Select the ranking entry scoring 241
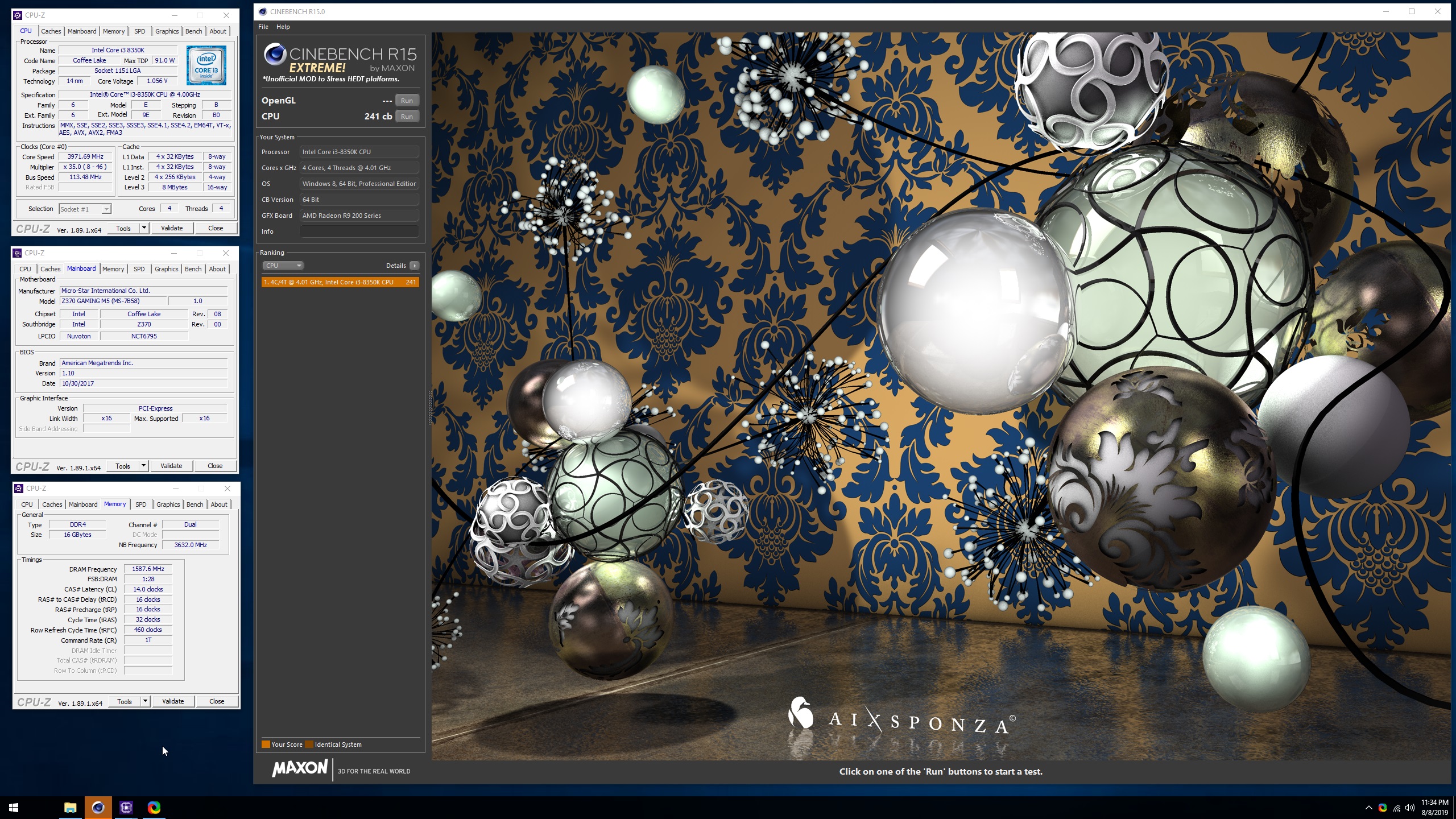The width and height of the screenshot is (1456, 819). [x=340, y=282]
